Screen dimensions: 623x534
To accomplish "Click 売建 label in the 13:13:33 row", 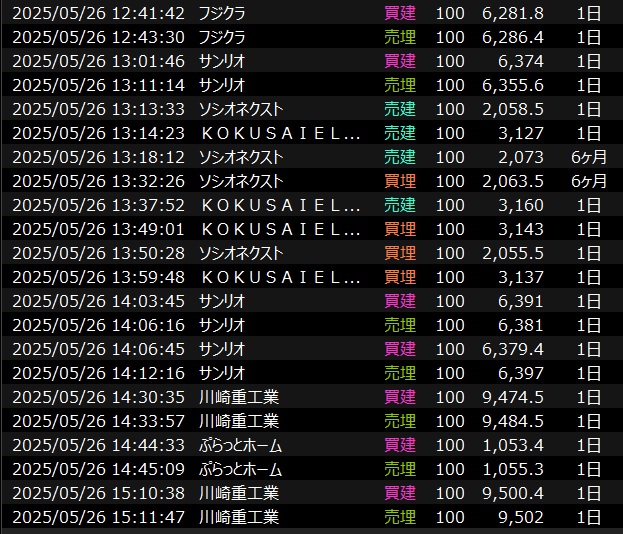I will (400, 109).
